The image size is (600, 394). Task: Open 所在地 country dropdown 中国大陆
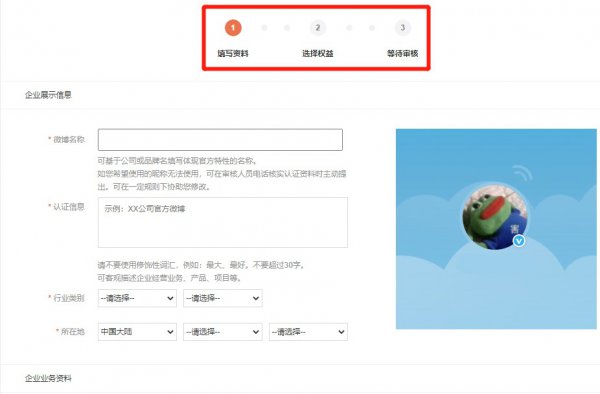pyautogui.click(x=137, y=332)
